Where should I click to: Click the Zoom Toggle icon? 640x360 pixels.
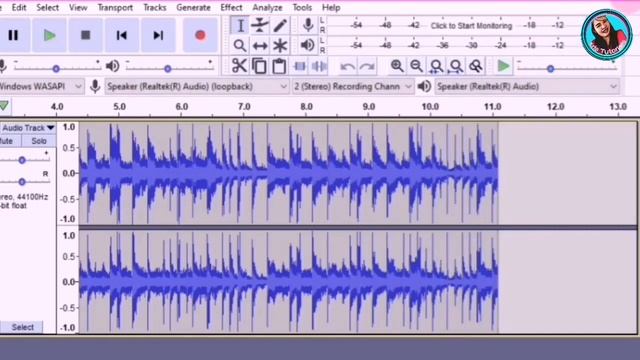point(476,66)
